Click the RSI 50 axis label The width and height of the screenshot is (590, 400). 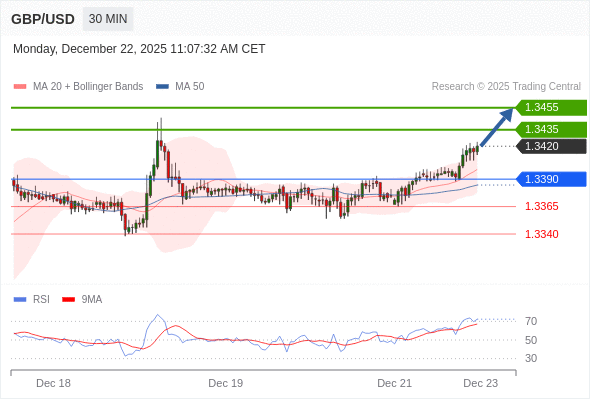point(531,340)
